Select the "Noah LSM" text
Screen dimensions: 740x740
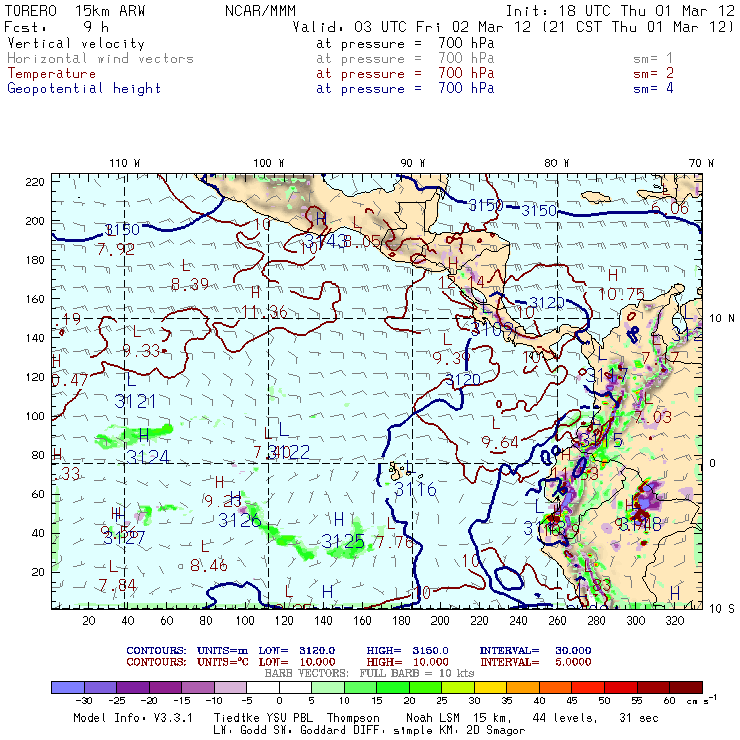click(433, 718)
